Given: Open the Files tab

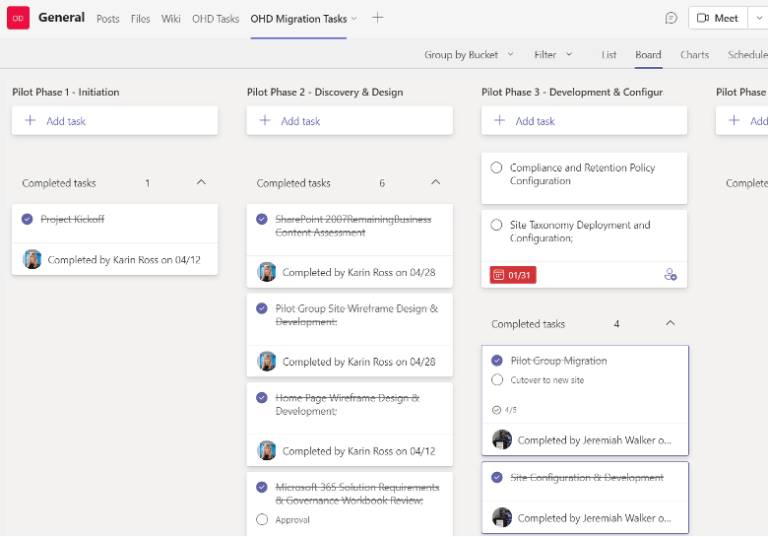Looking at the screenshot, I should [140, 19].
